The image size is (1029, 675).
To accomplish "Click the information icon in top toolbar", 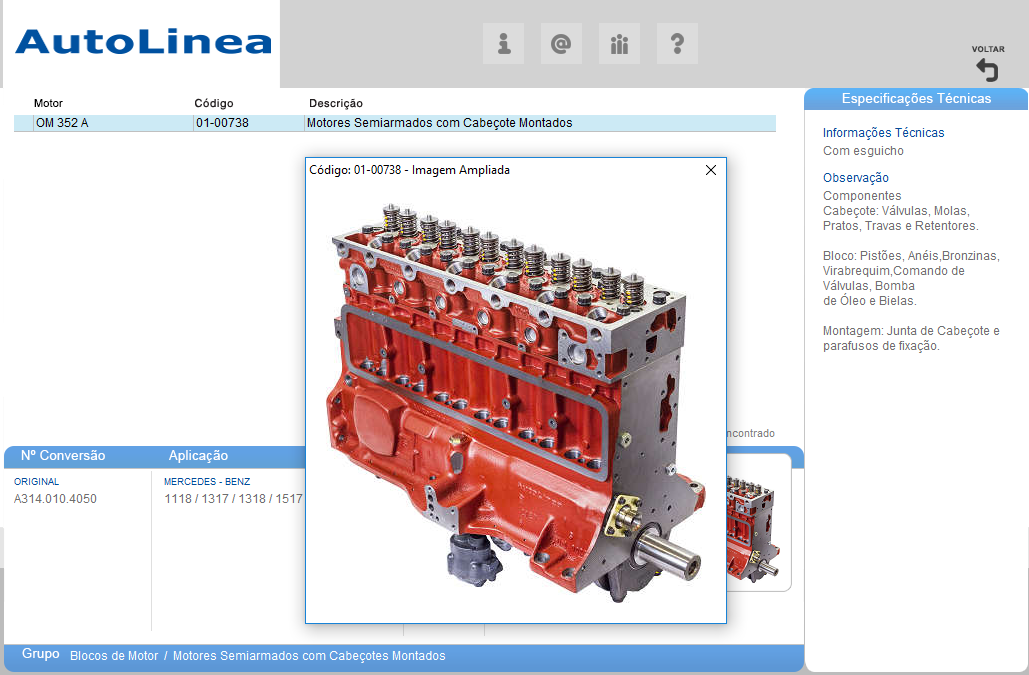I will pos(503,44).
